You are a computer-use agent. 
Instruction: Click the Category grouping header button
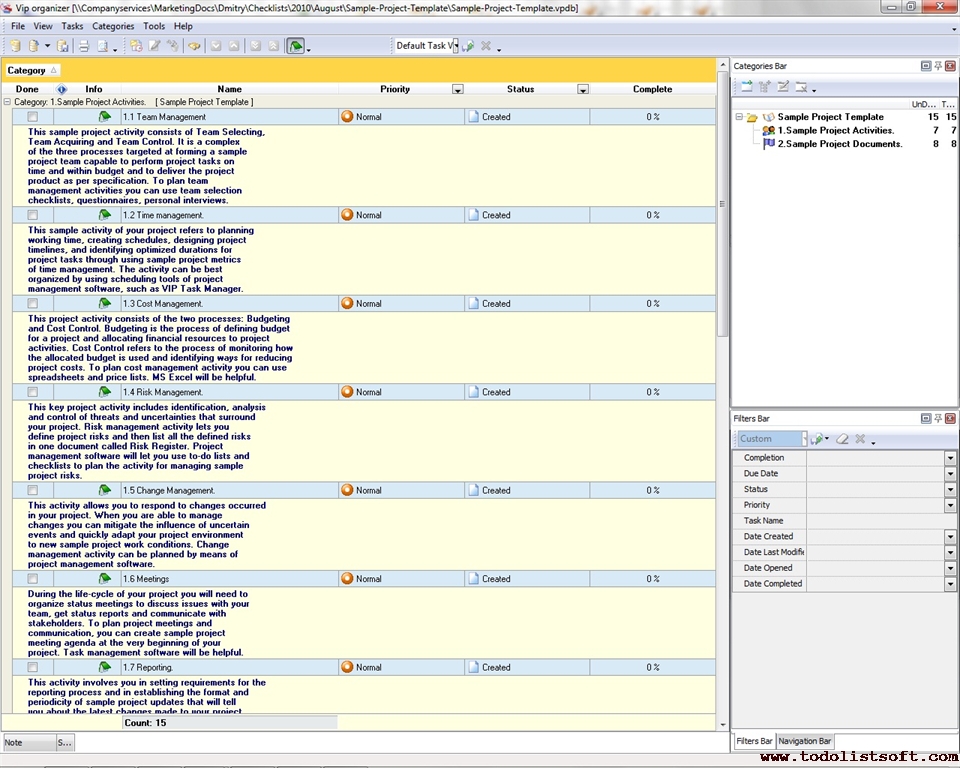pyautogui.click(x=32, y=70)
